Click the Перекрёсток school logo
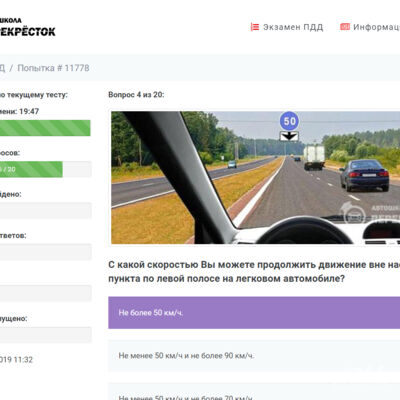Viewport: 400px width, 400px height. point(28,27)
